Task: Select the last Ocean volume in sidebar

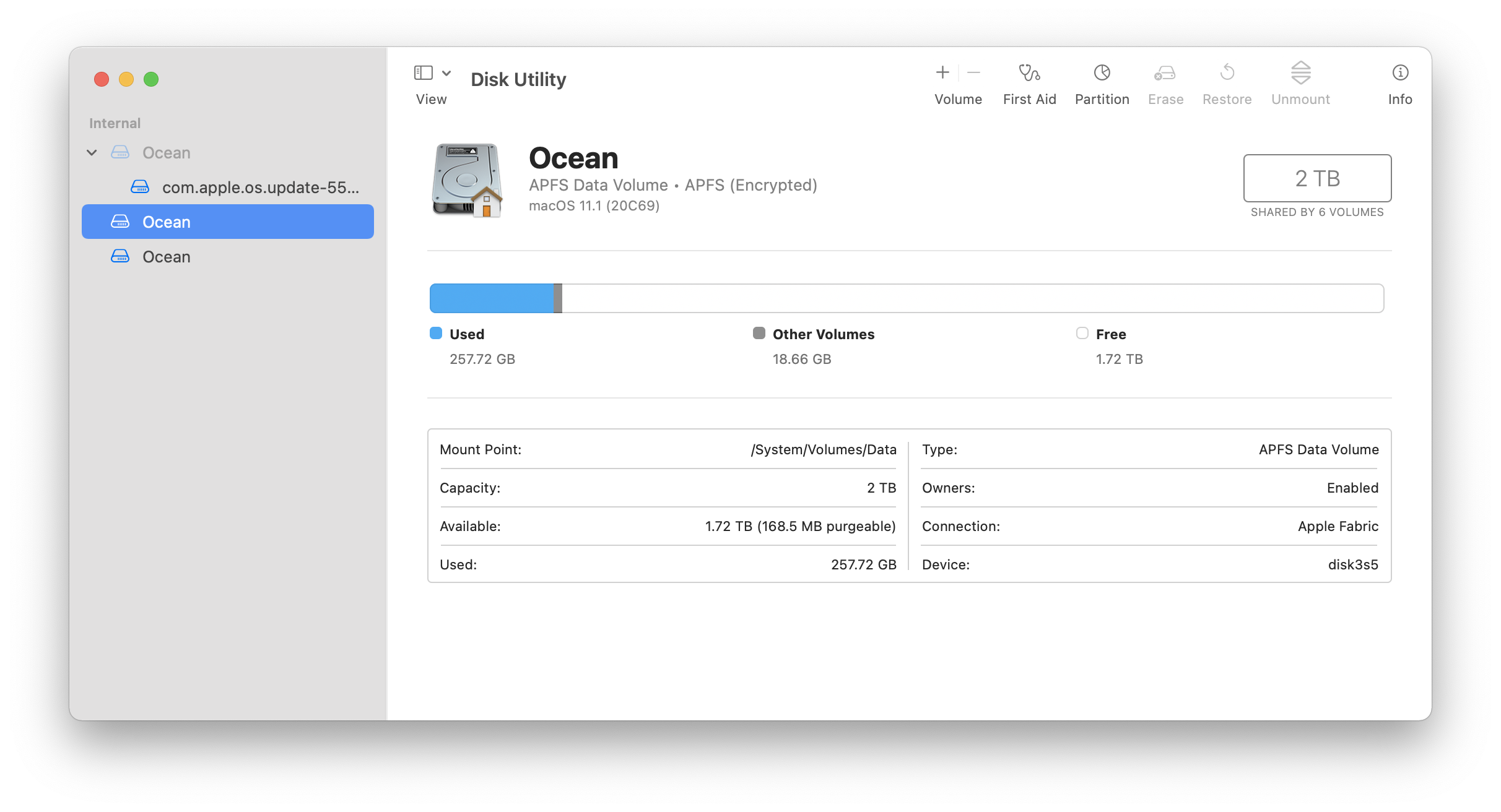Action: [x=166, y=257]
